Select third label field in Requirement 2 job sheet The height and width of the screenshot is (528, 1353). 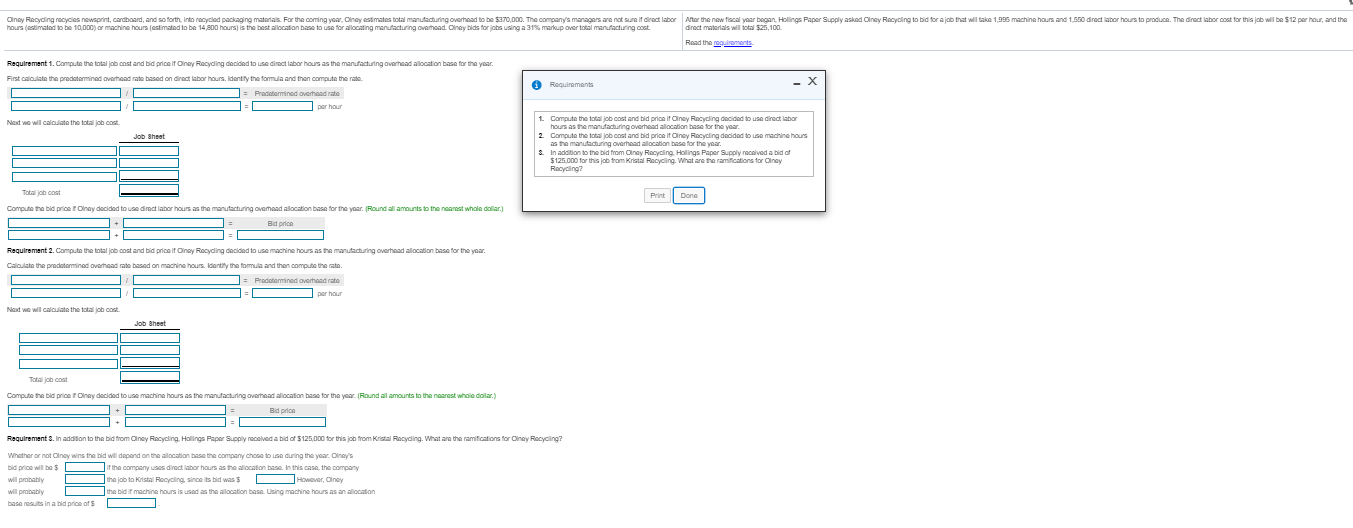pos(68,364)
